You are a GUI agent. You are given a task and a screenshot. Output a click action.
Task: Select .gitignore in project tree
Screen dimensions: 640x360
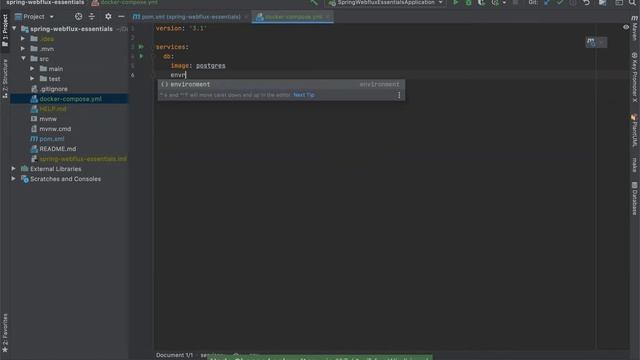54,89
